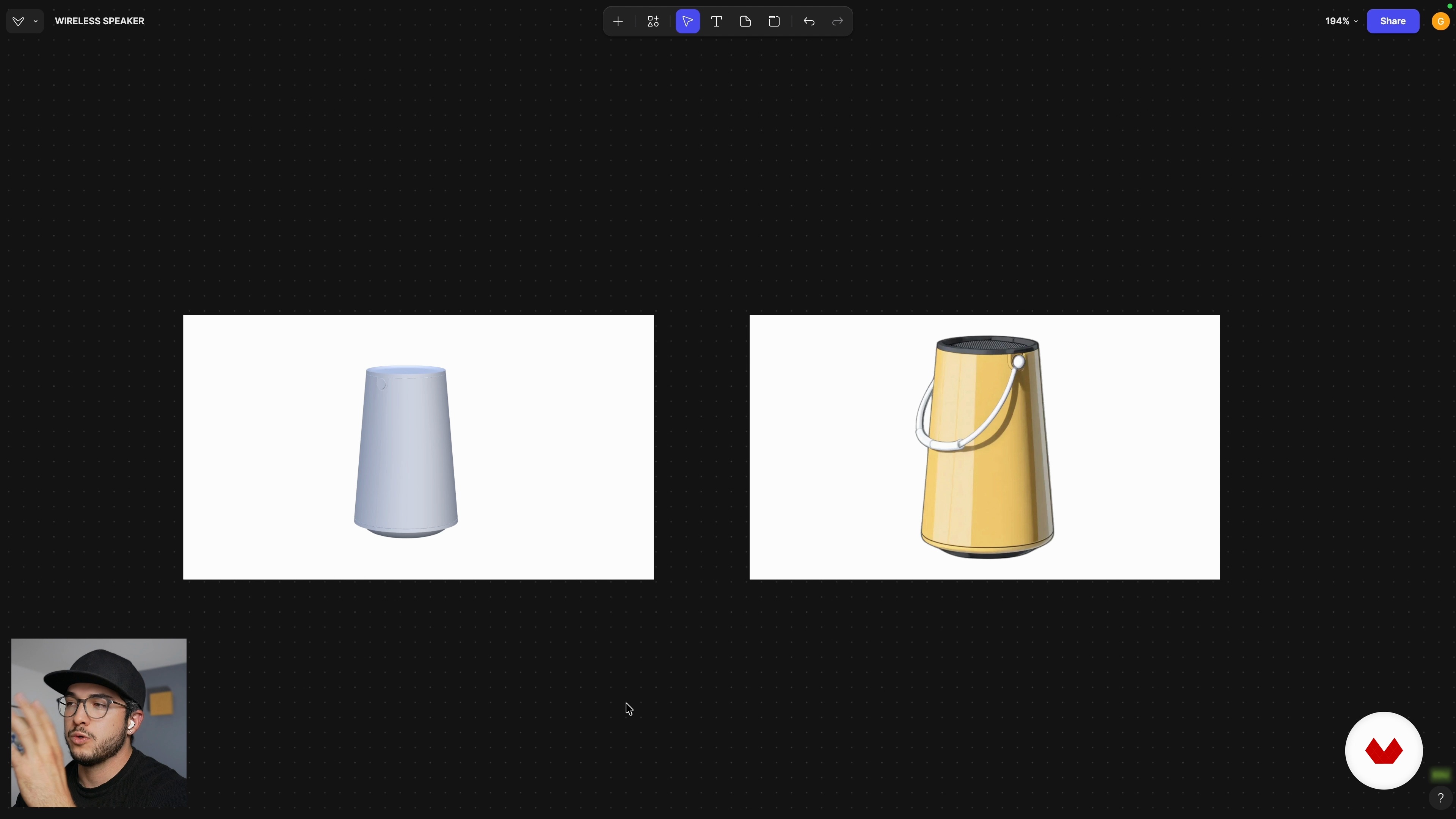1456x819 pixels.
Task: Click the plus add-item icon
Action: click(x=618, y=22)
